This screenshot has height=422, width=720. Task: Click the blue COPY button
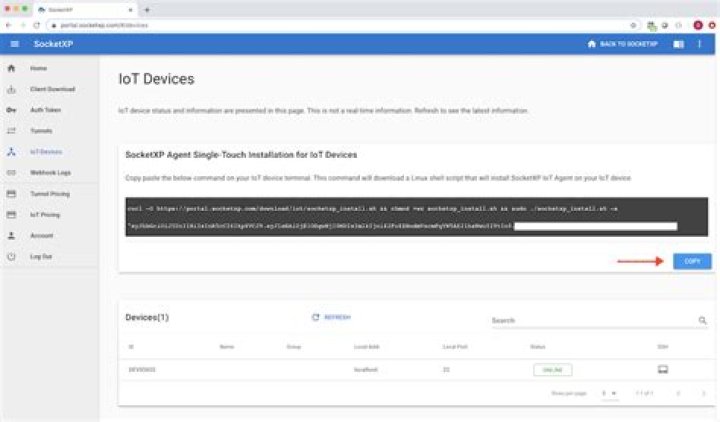(692, 261)
